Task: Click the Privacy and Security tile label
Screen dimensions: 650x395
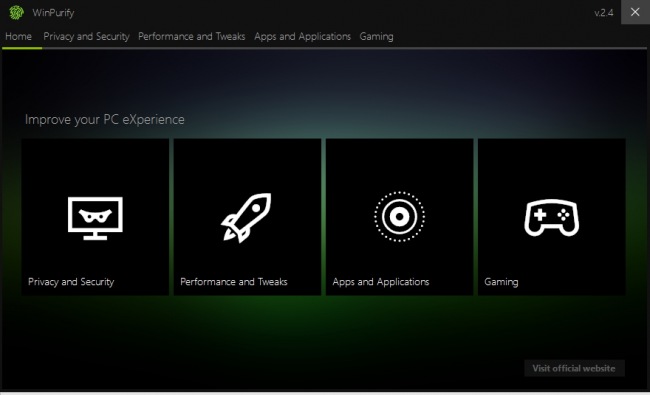Action: pyautogui.click(x=71, y=282)
